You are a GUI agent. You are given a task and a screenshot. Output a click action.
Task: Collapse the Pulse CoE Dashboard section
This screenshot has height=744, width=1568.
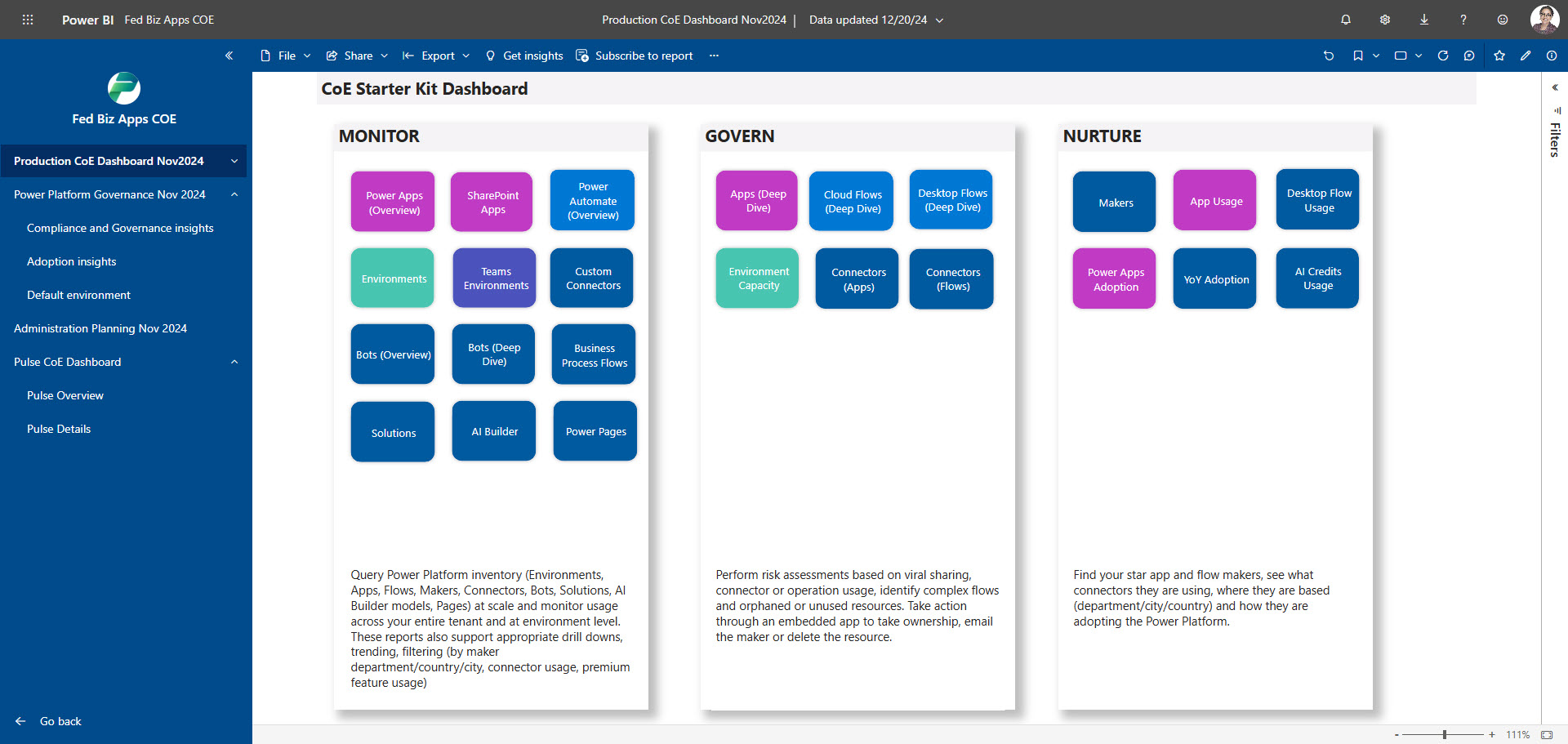coord(234,362)
